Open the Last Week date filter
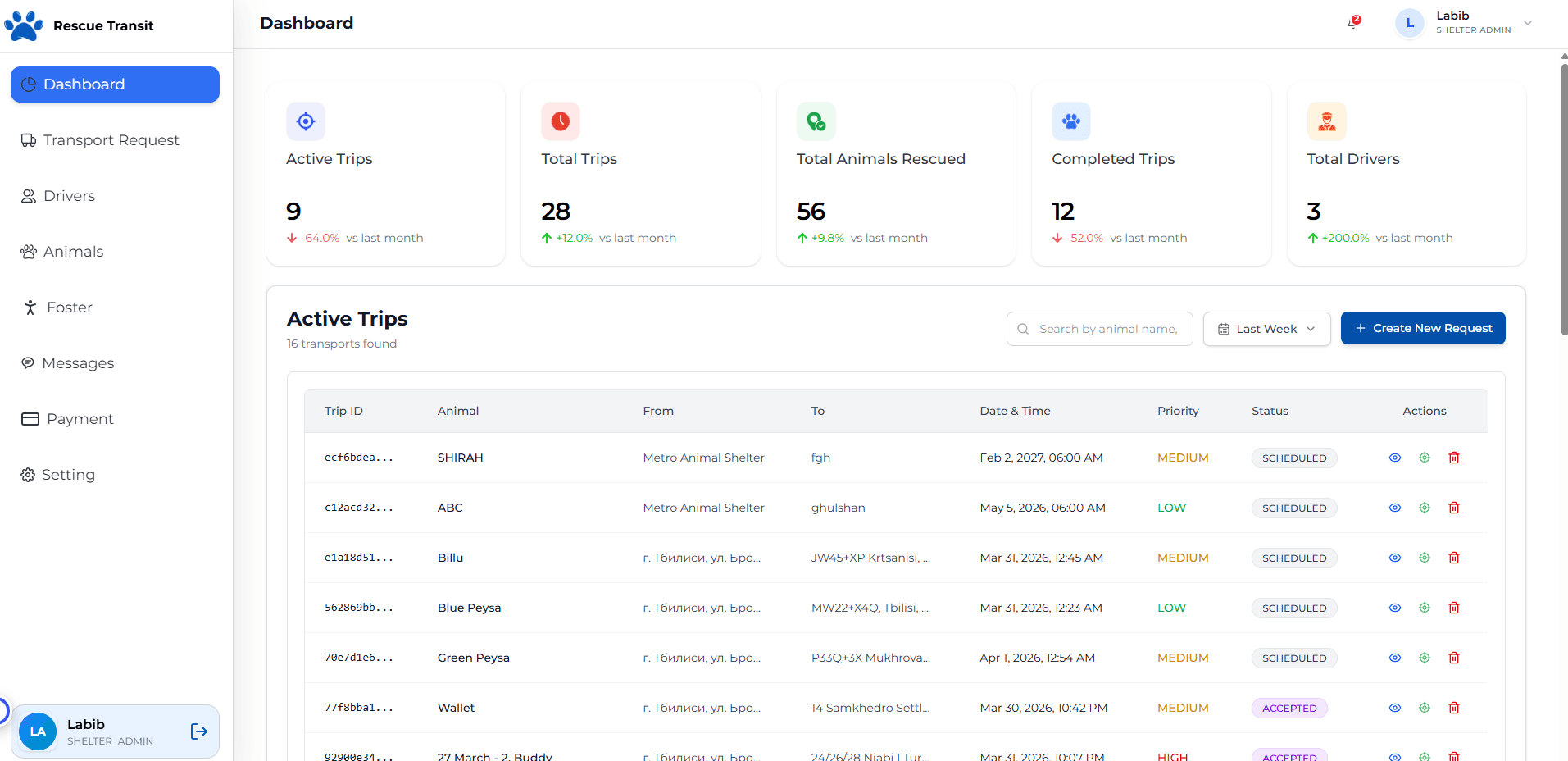This screenshot has width=1568, height=761. [x=1266, y=329]
